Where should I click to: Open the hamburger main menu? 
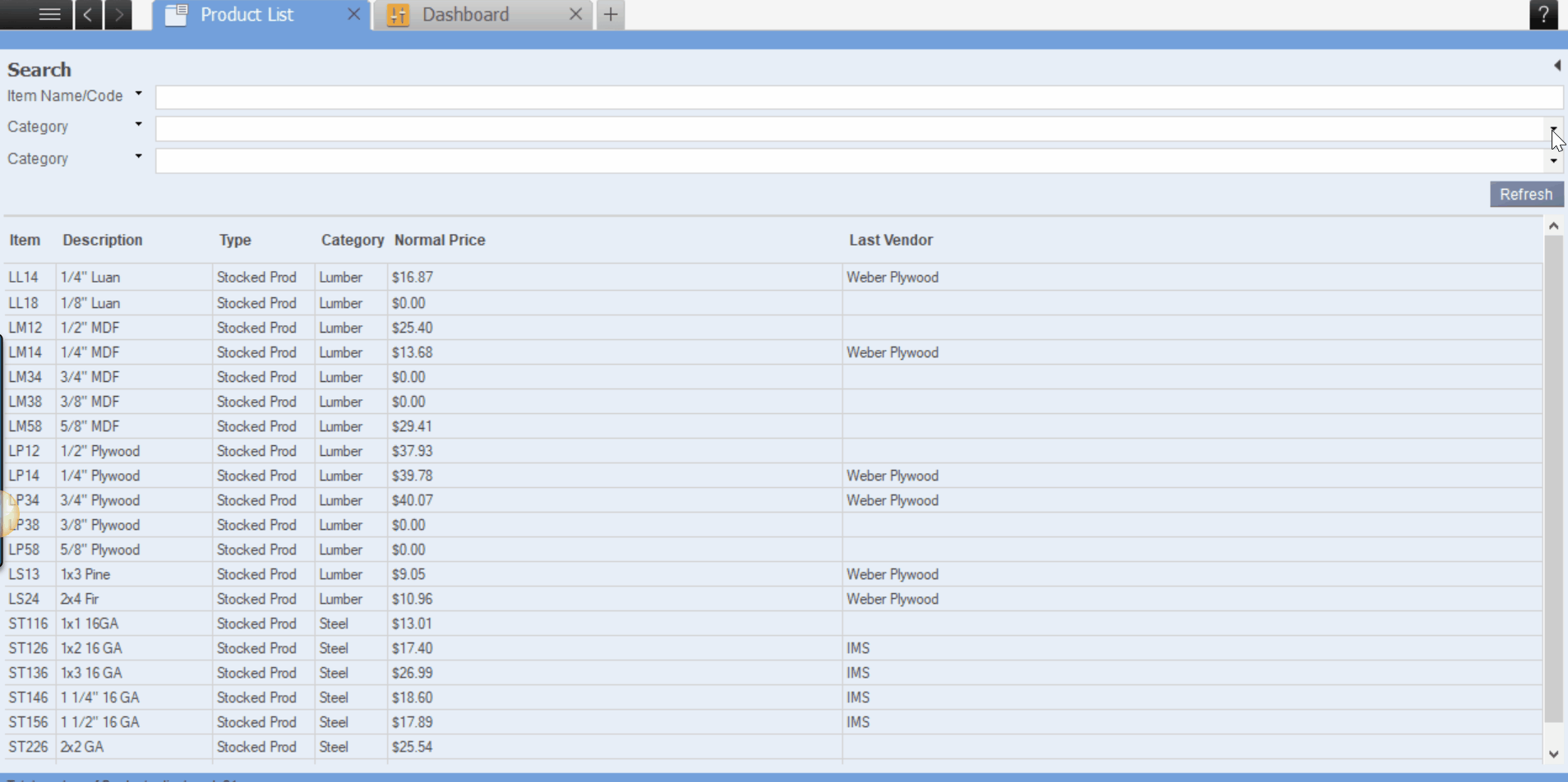coord(48,15)
